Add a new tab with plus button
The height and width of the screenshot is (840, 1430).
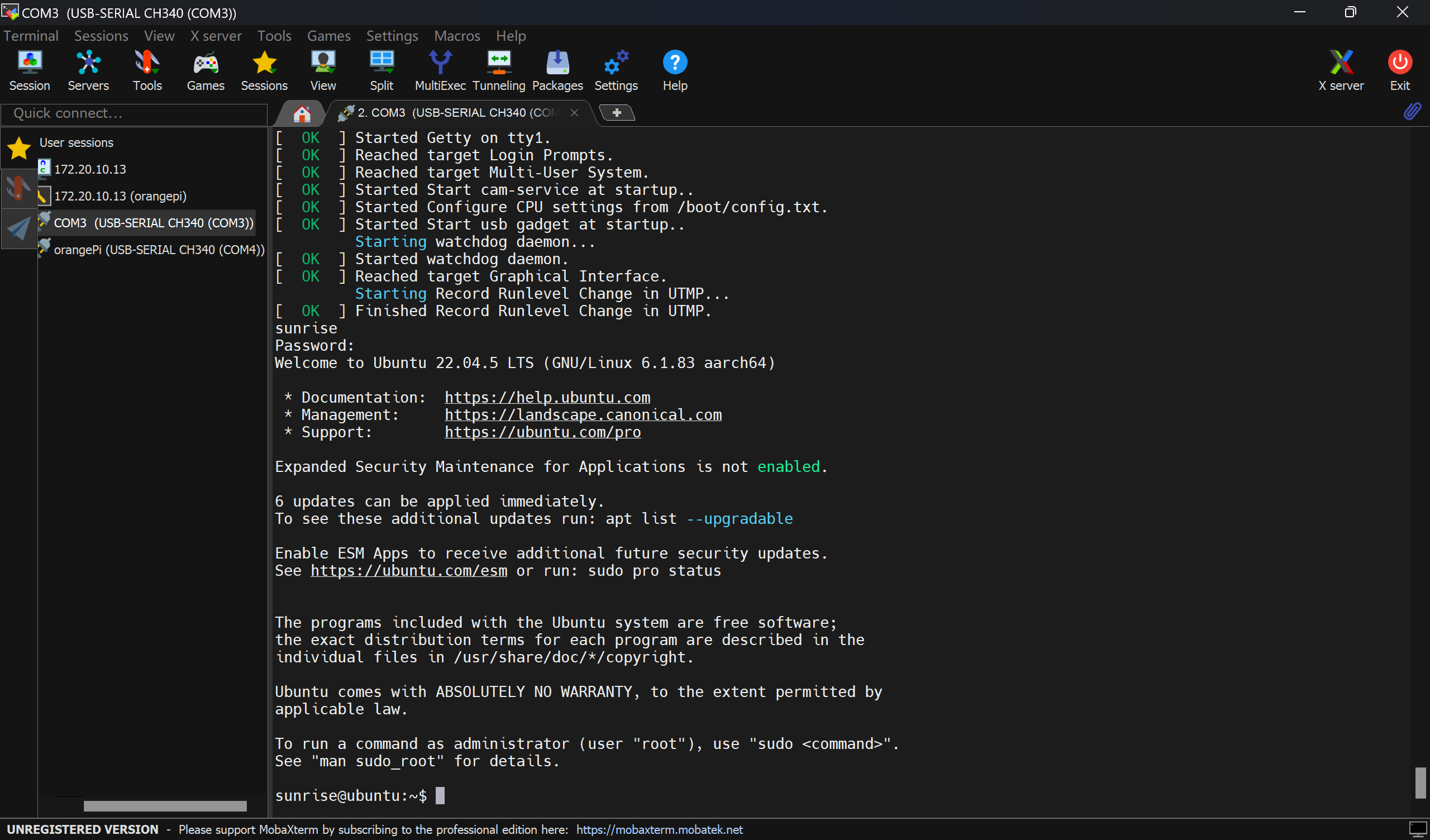(616, 113)
